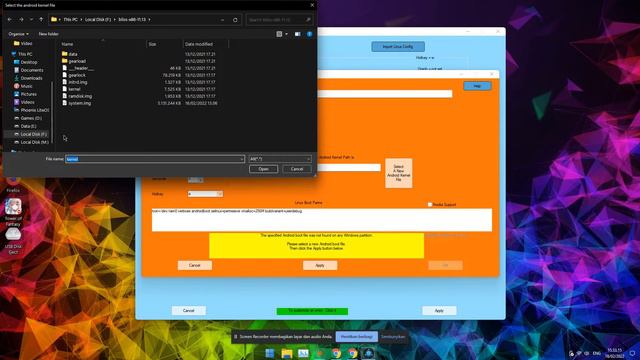Go up one folder level
This screenshot has height=360, width=640.
pyautogui.click(x=41, y=20)
